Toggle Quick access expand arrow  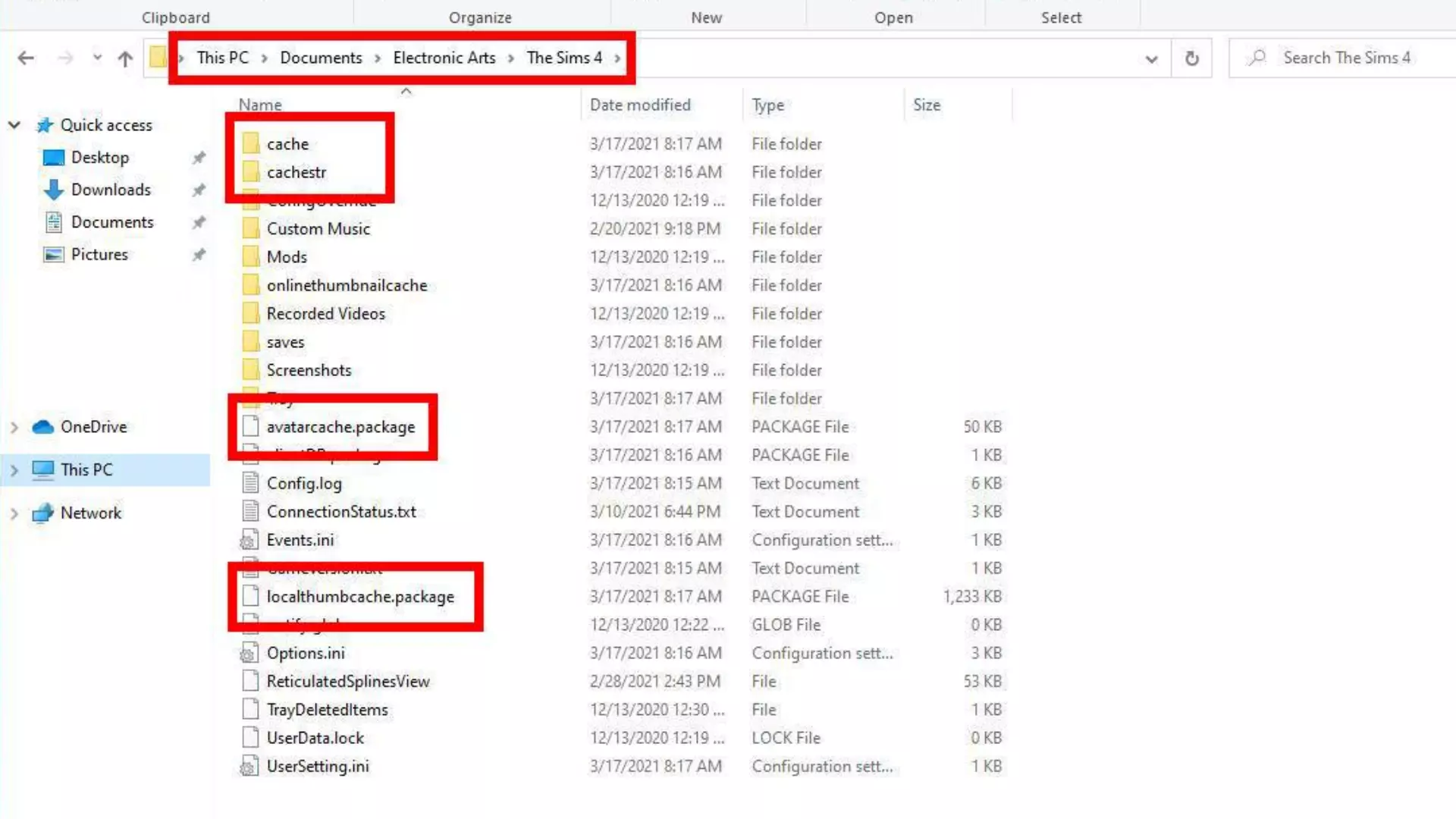pyautogui.click(x=15, y=124)
